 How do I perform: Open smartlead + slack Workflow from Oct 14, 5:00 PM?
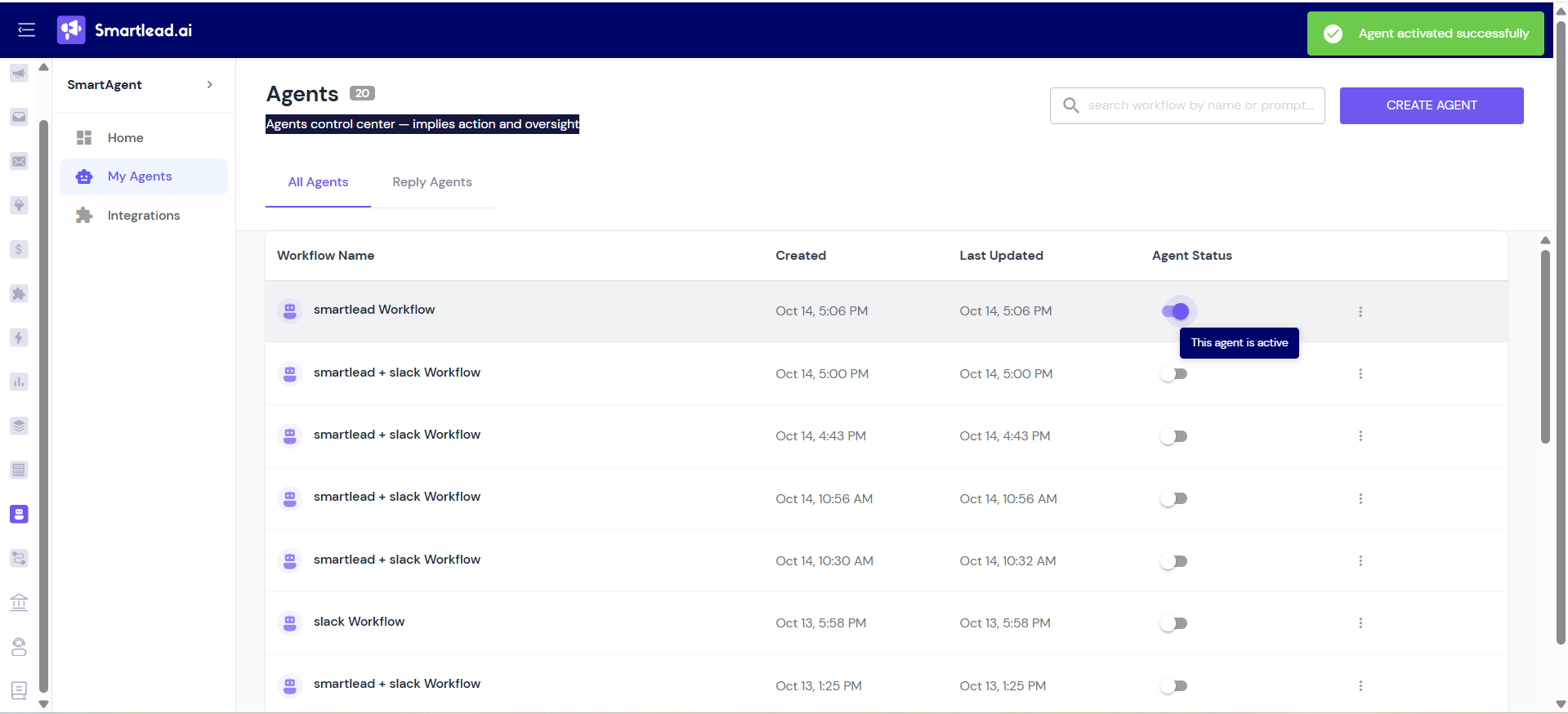coord(397,373)
